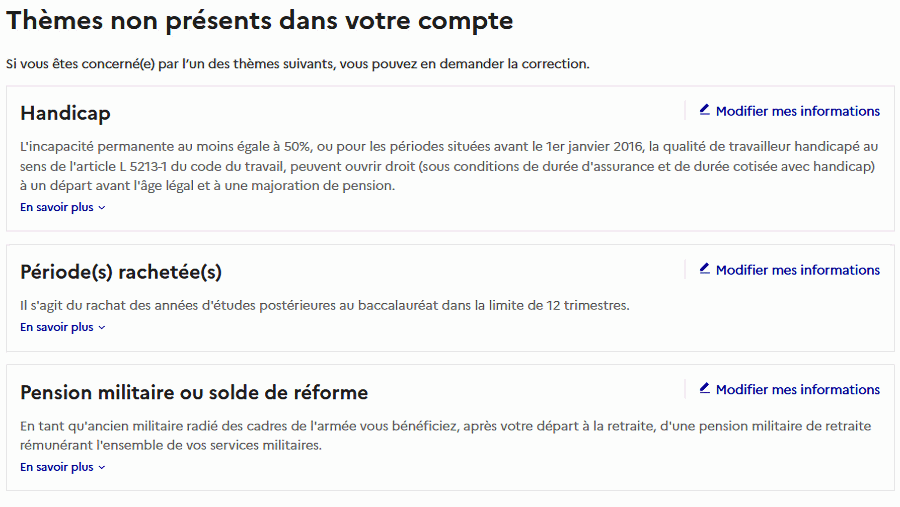Image resolution: width=900 pixels, height=507 pixels.
Task: Click pencil icon in Handicap card
Action: 705,110
